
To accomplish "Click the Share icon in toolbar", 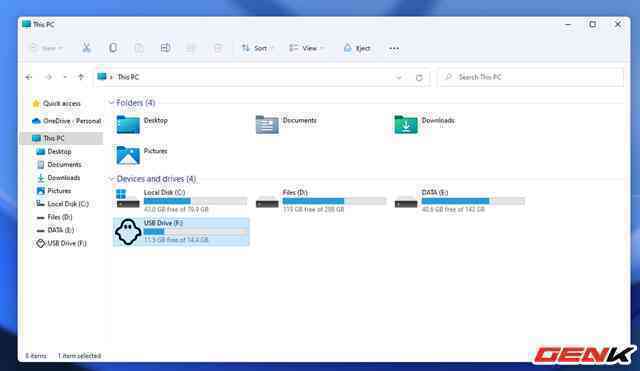I will pos(191,48).
